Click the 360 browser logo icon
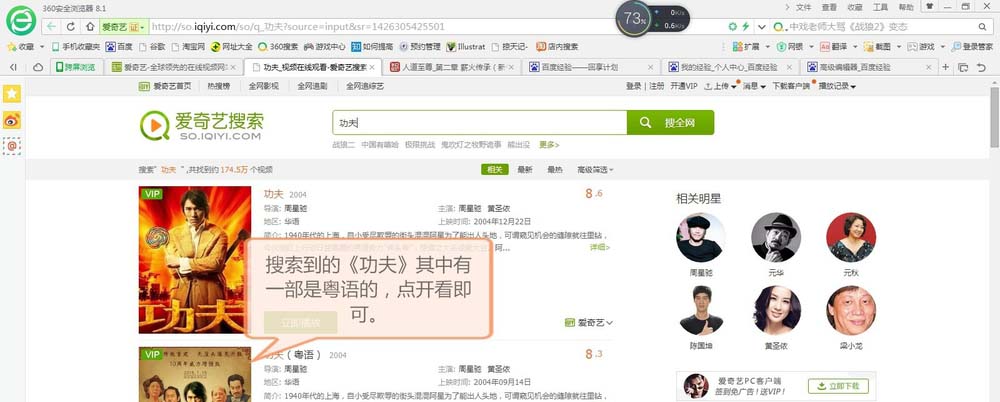The height and width of the screenshot is (402, 1000). 21,20
